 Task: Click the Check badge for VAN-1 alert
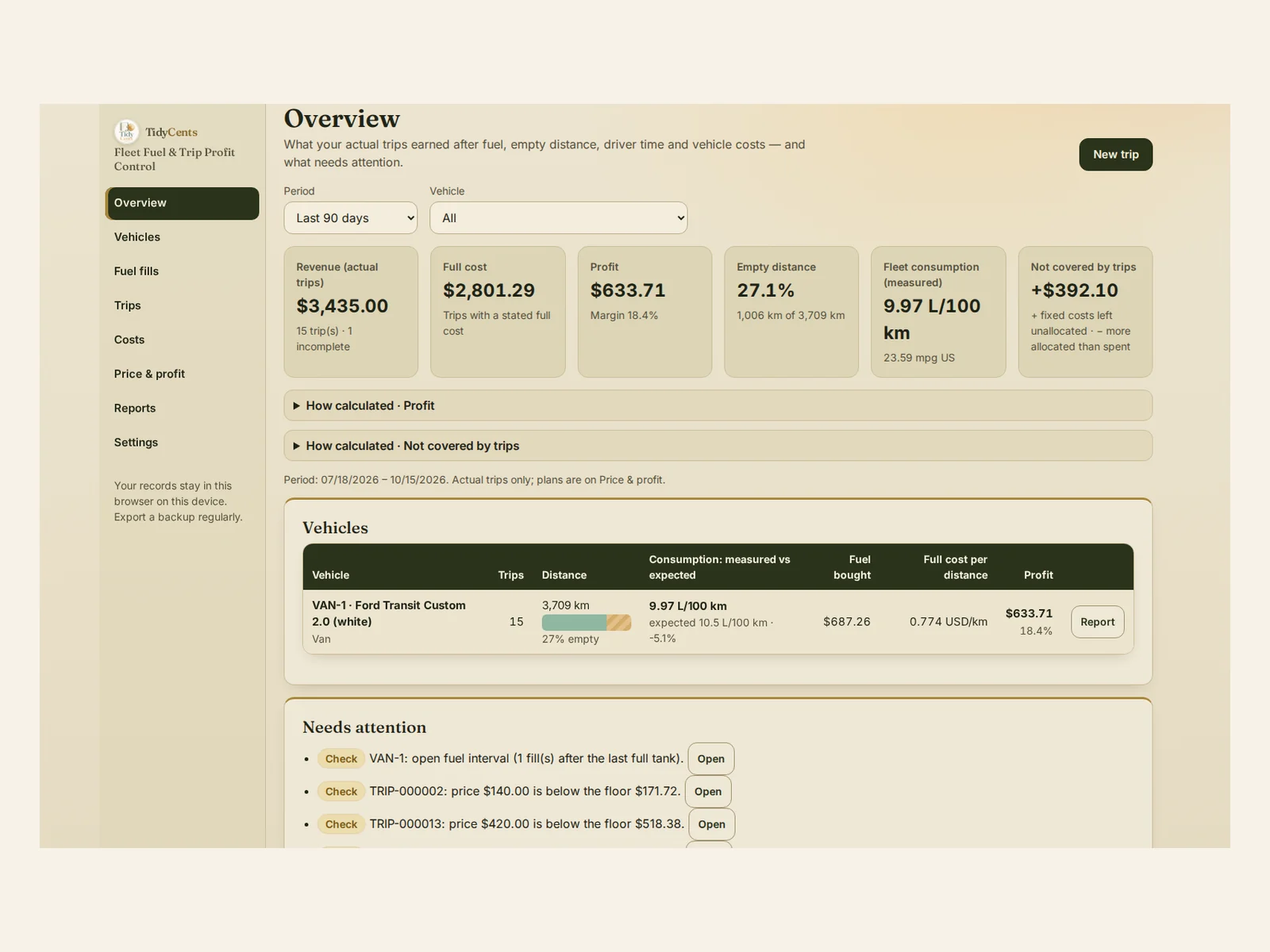coord(341,759)
